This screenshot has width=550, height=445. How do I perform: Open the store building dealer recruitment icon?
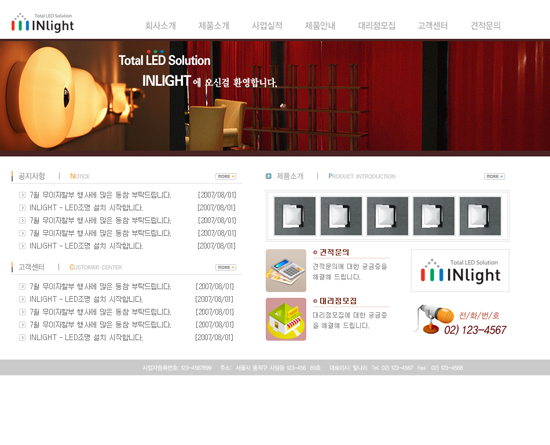point(286,319)
